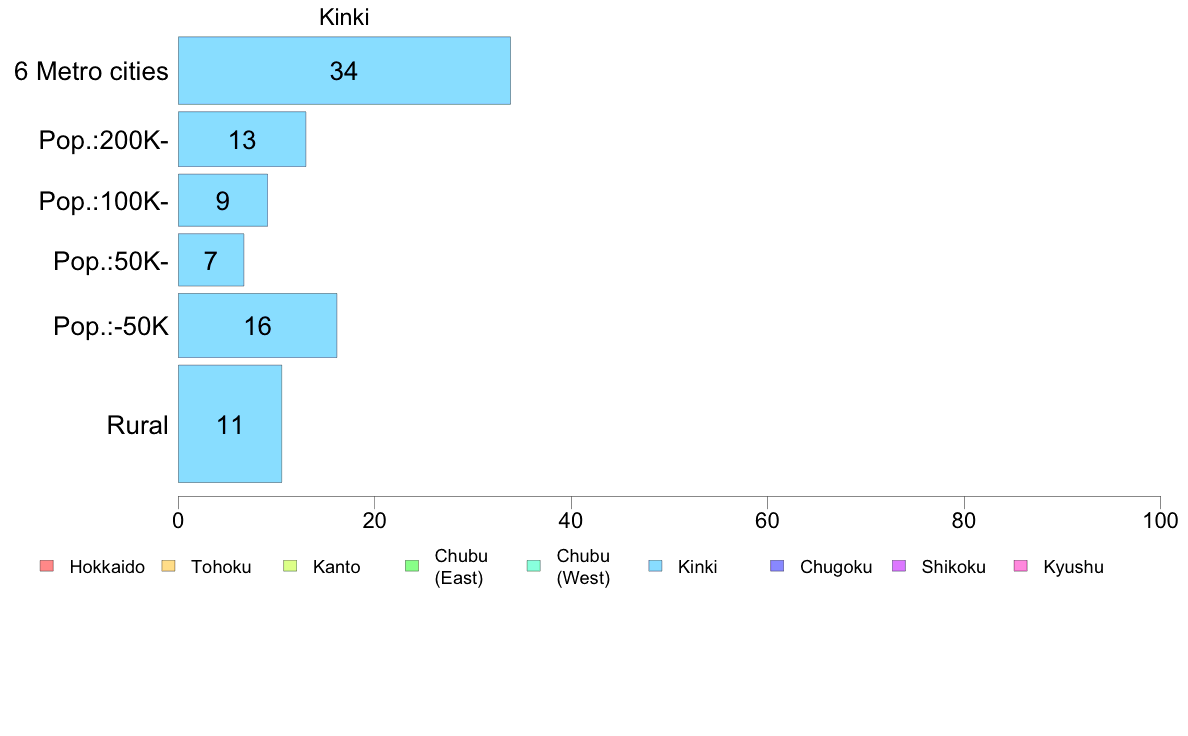This screenshot has height=736, width=1188.
Task: Click the Kinki chart title
Action: tap(344, 17)
